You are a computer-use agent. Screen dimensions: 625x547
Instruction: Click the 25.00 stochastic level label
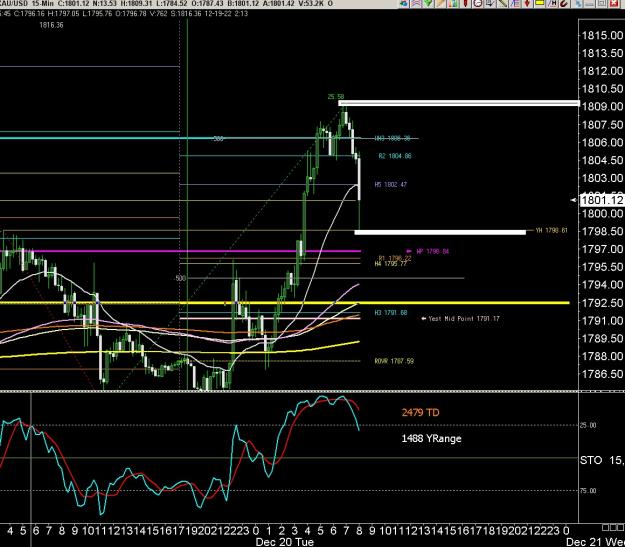pyautogui.click(x=588, y=425)
